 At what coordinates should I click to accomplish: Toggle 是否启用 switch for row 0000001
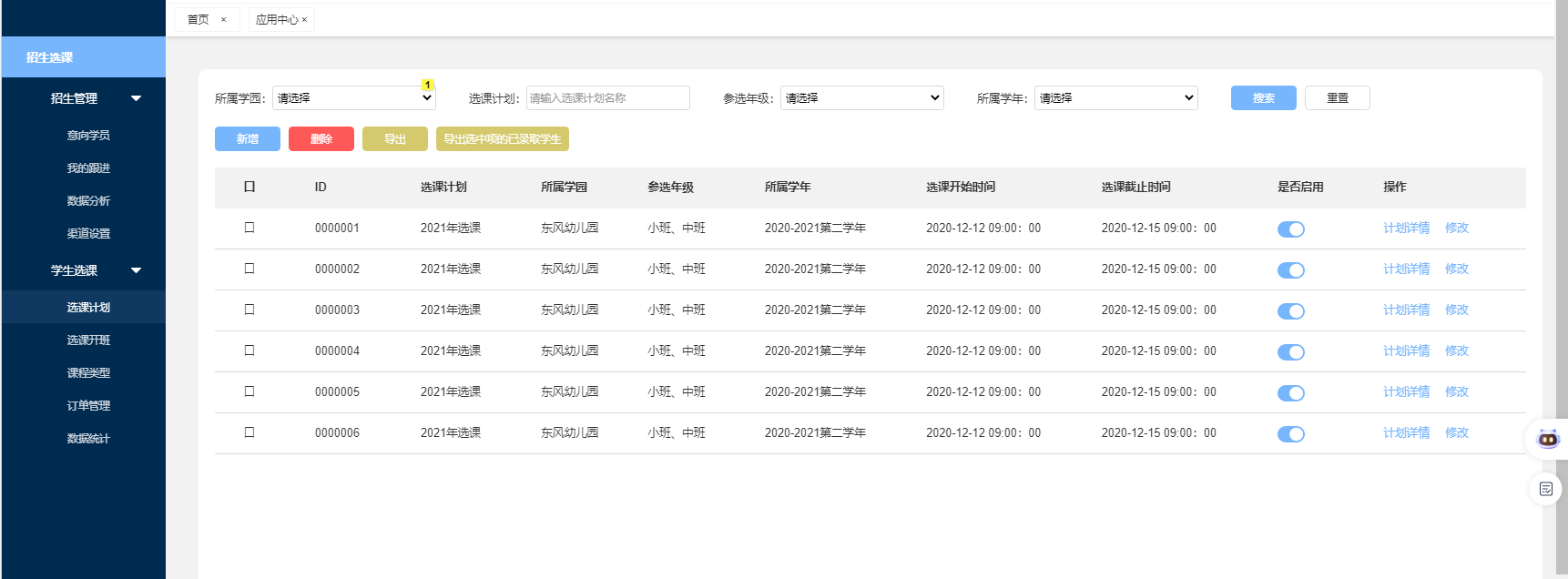pyautogui.click(x=1291, y=229)
